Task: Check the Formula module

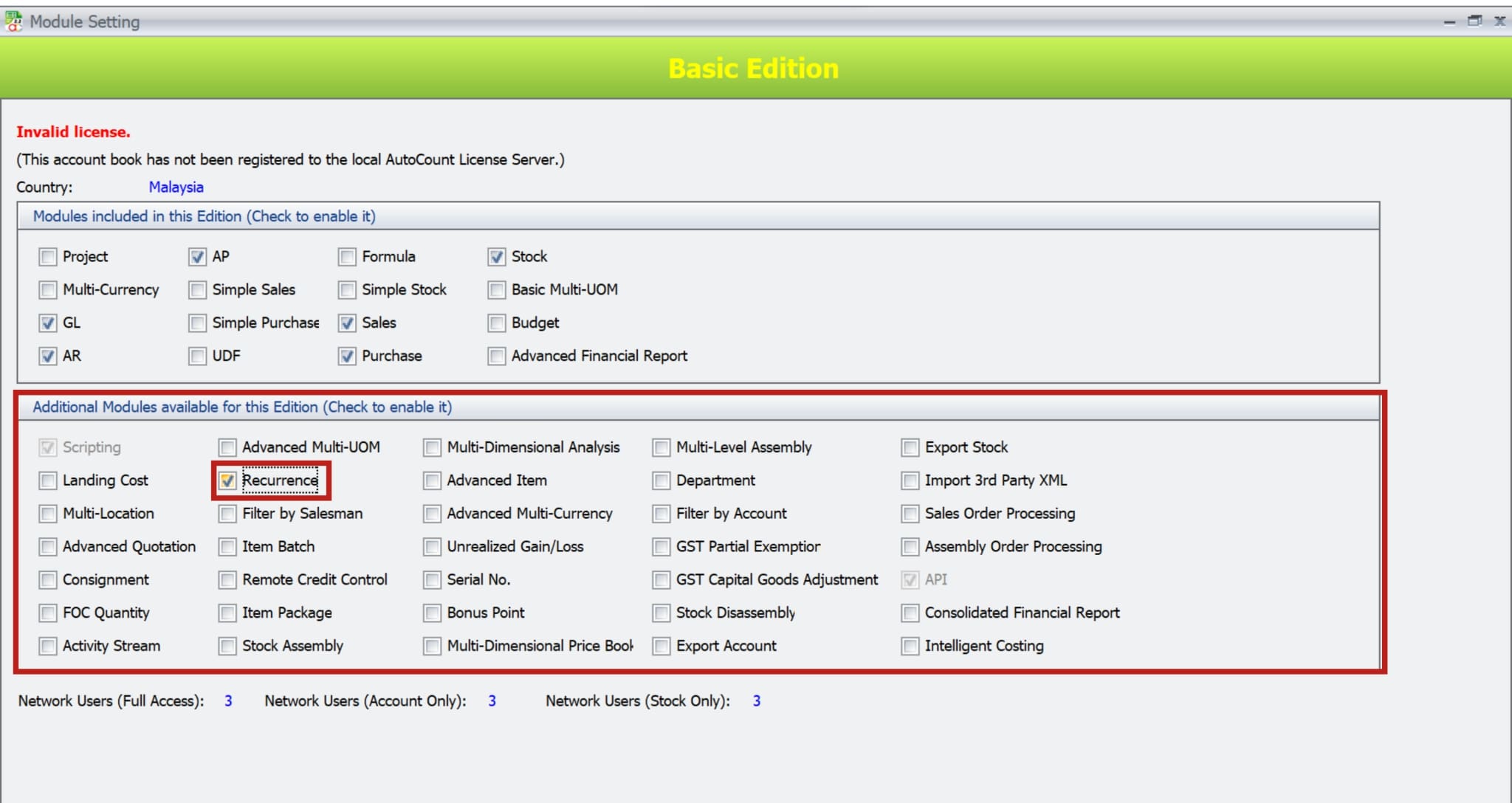Action: [x=346, y=256]
